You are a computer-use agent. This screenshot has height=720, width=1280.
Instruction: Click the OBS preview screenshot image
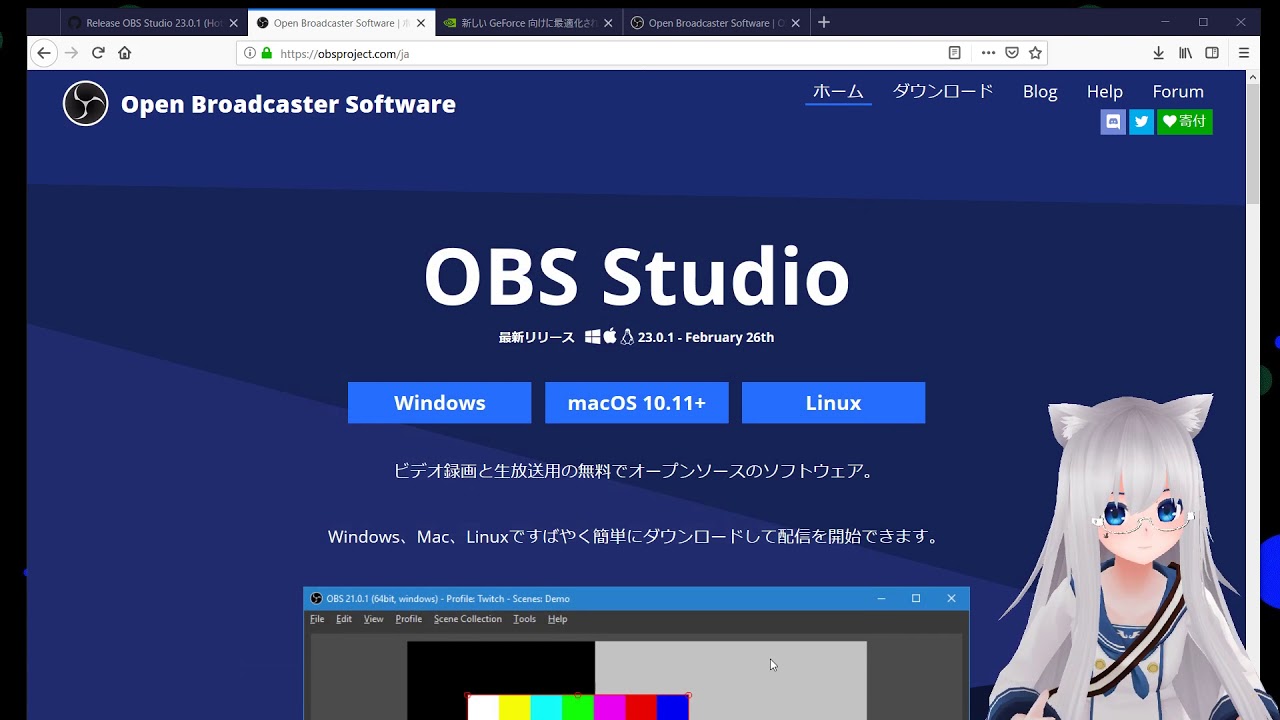(x=636, y=653)
